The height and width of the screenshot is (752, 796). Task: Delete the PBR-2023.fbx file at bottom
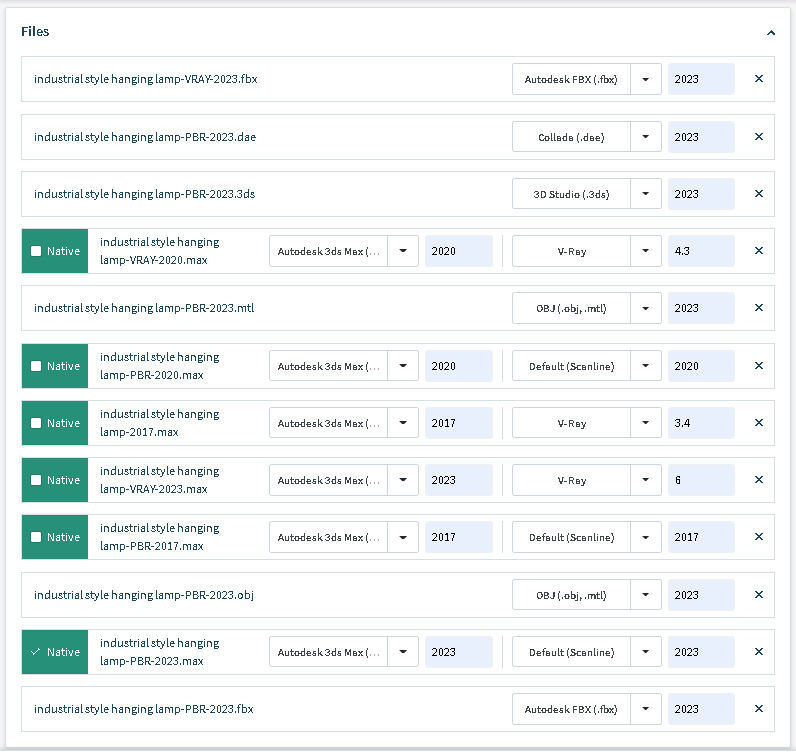[x=758, y=709]
